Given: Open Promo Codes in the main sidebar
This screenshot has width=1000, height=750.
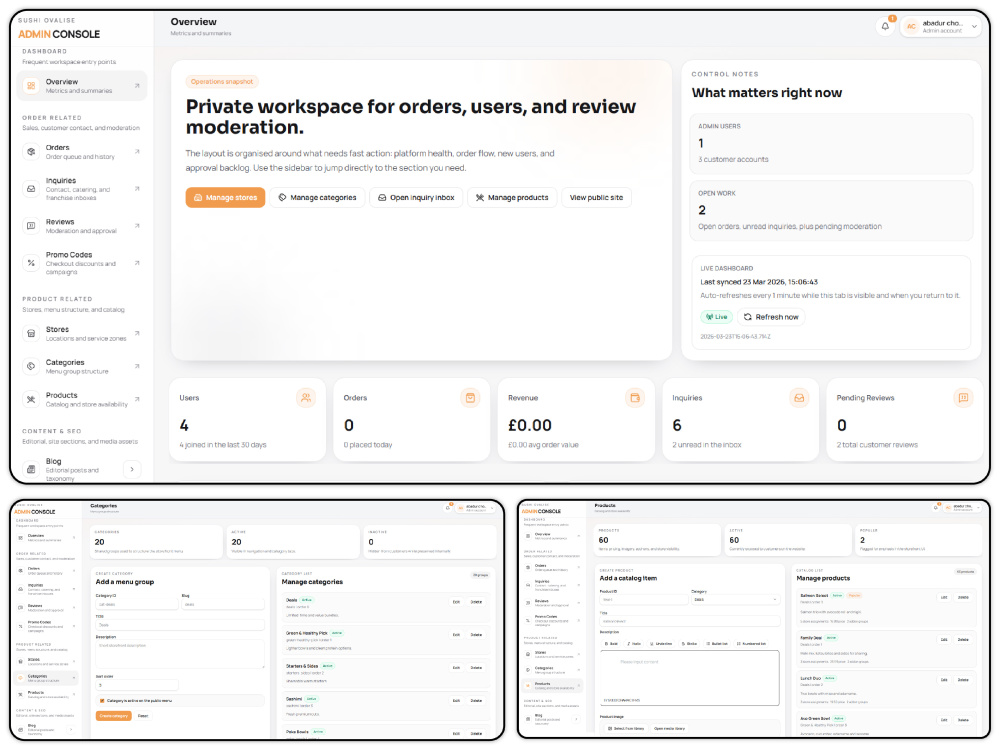Looking at the screenshot, I should click(82, 263).
